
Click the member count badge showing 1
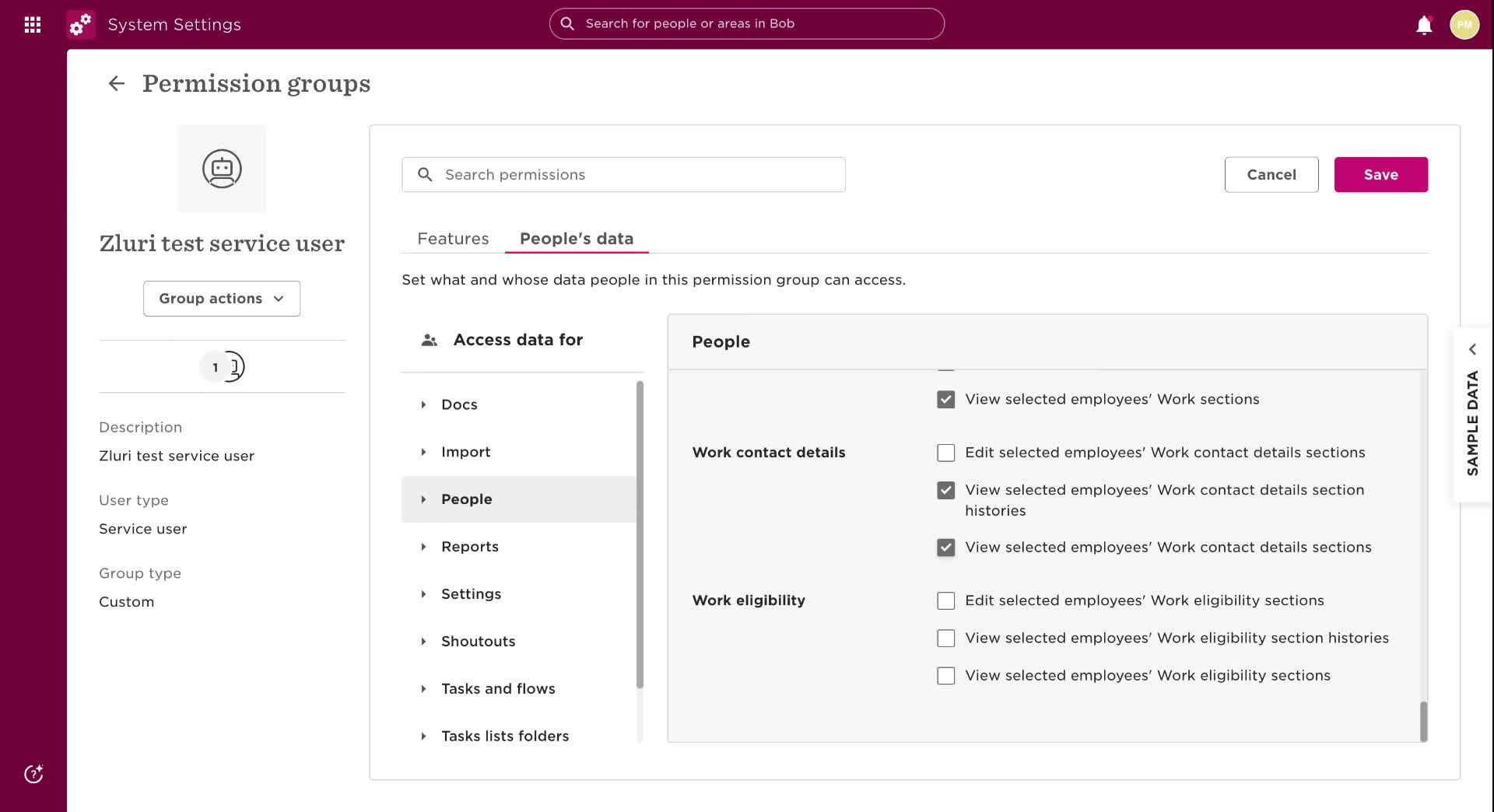pos(216,367)
